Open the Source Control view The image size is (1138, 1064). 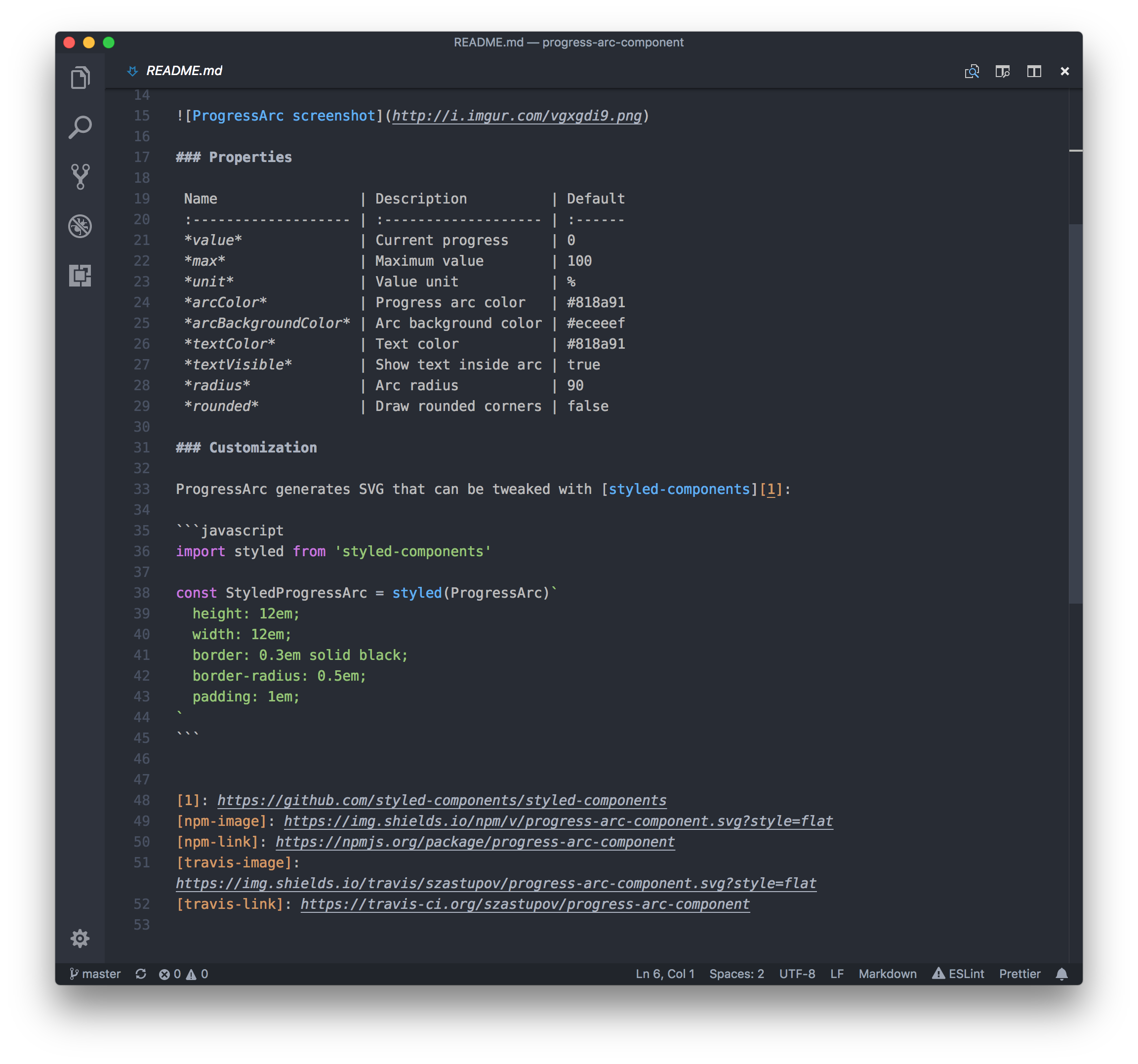tap(80, 176)
